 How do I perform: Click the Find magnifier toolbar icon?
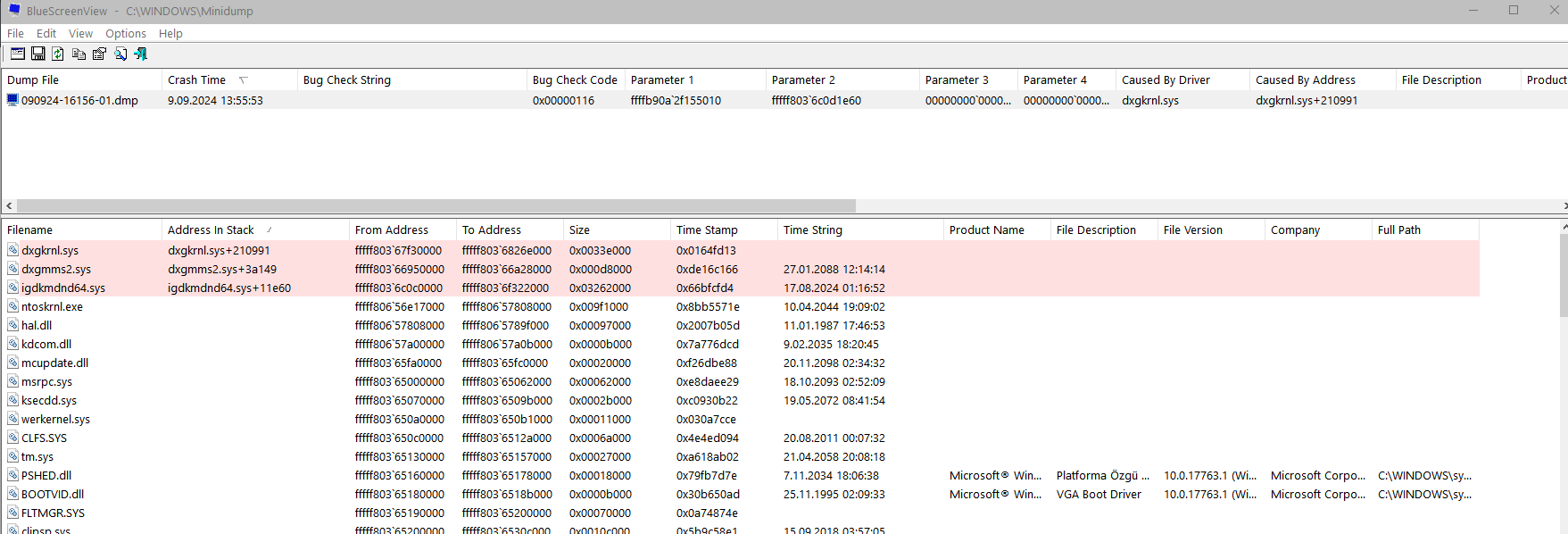coord(120,54)
